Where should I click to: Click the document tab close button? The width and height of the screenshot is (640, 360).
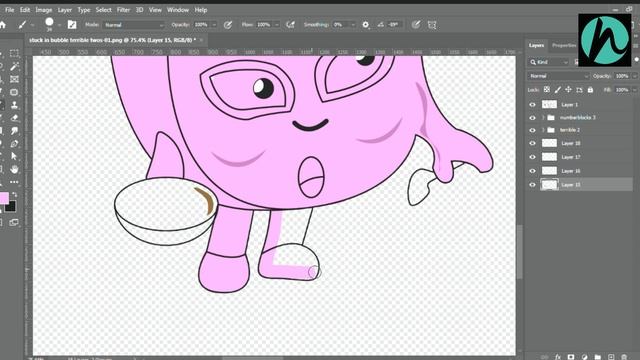point(201,40)
